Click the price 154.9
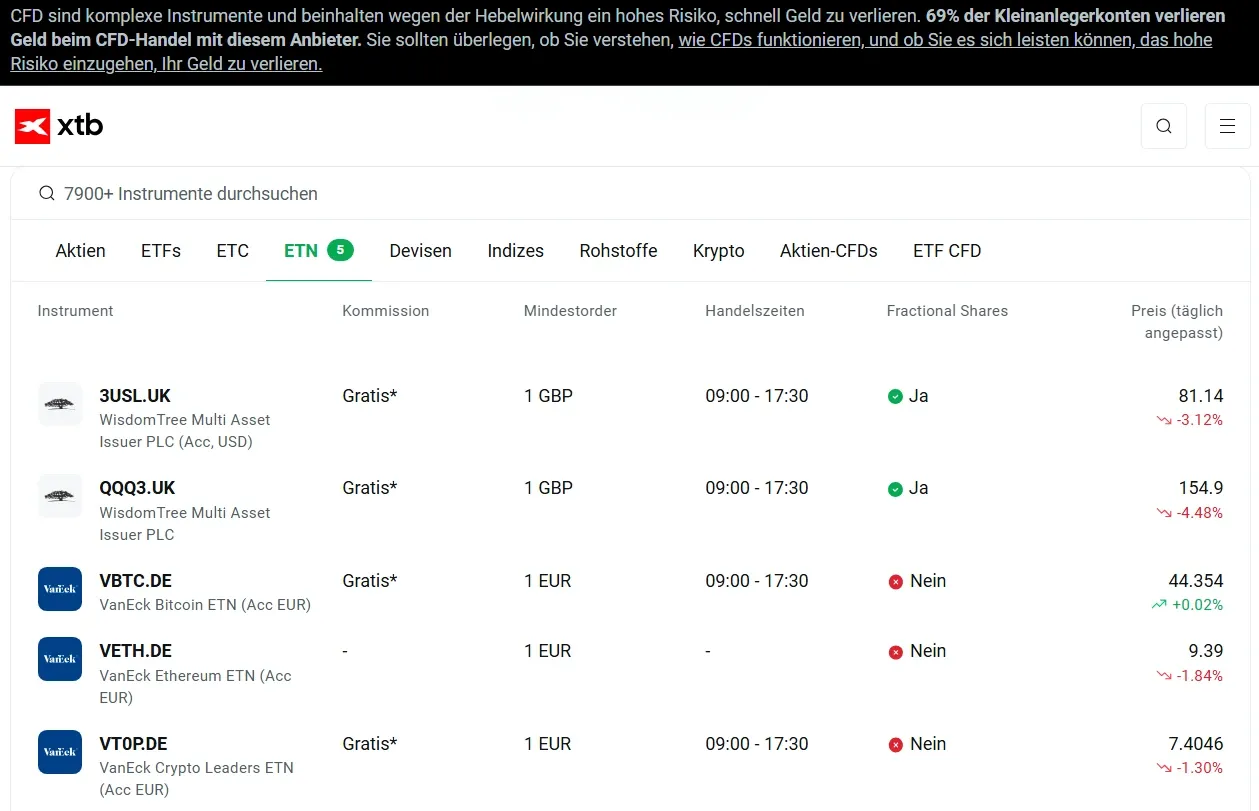Viewport: 1259px width, 811px height. point(1201,488)
